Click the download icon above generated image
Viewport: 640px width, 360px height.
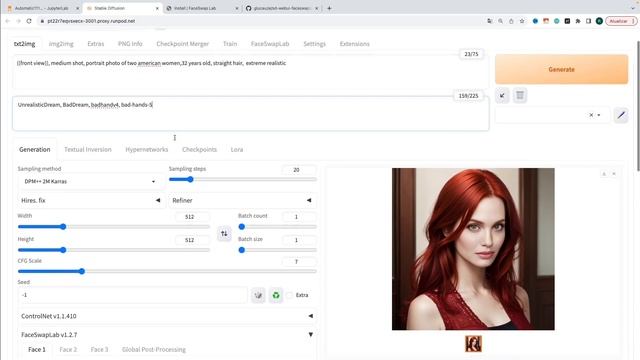point(604,174)
